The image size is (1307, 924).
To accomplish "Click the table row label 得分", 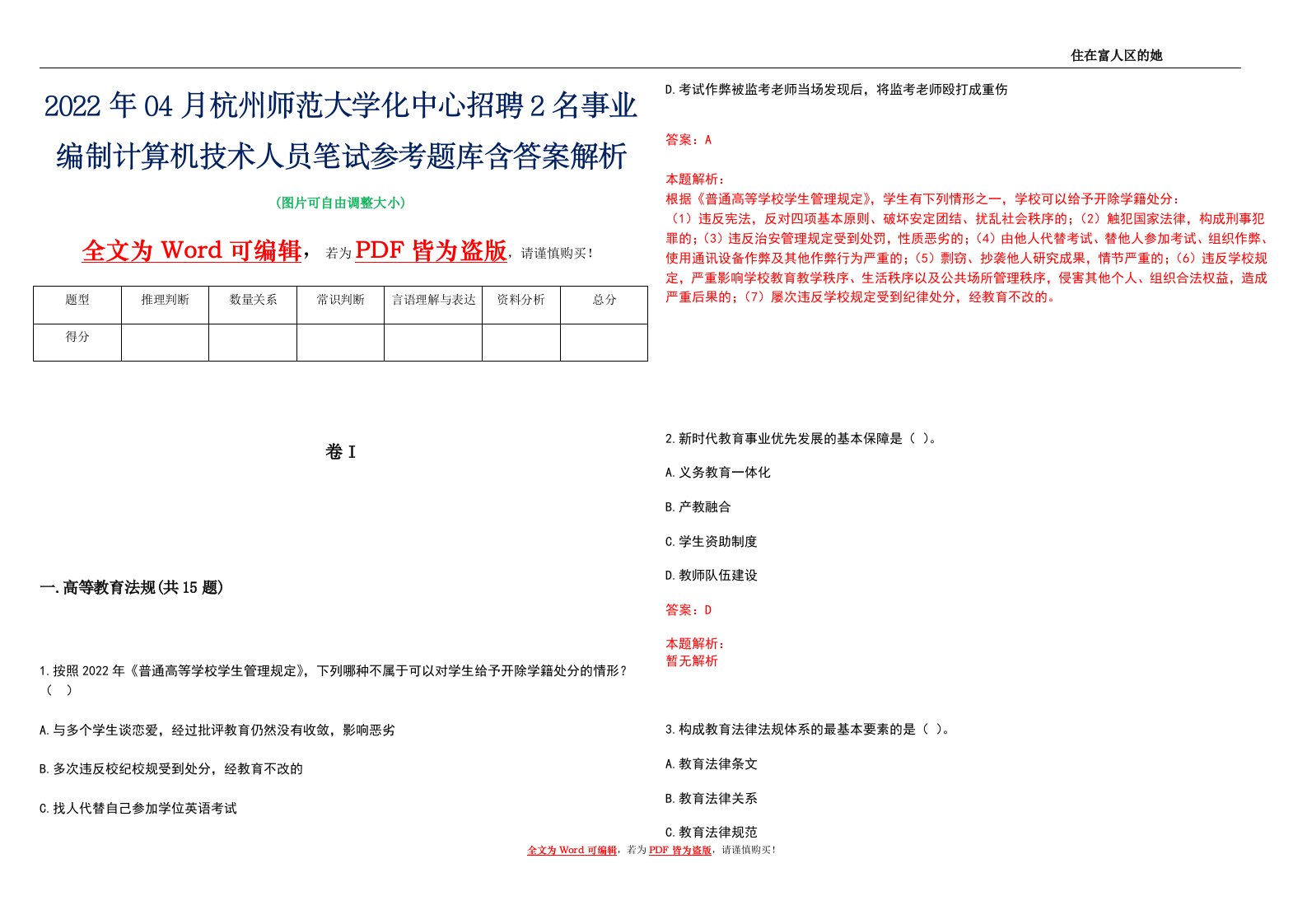I will point(77,337).
